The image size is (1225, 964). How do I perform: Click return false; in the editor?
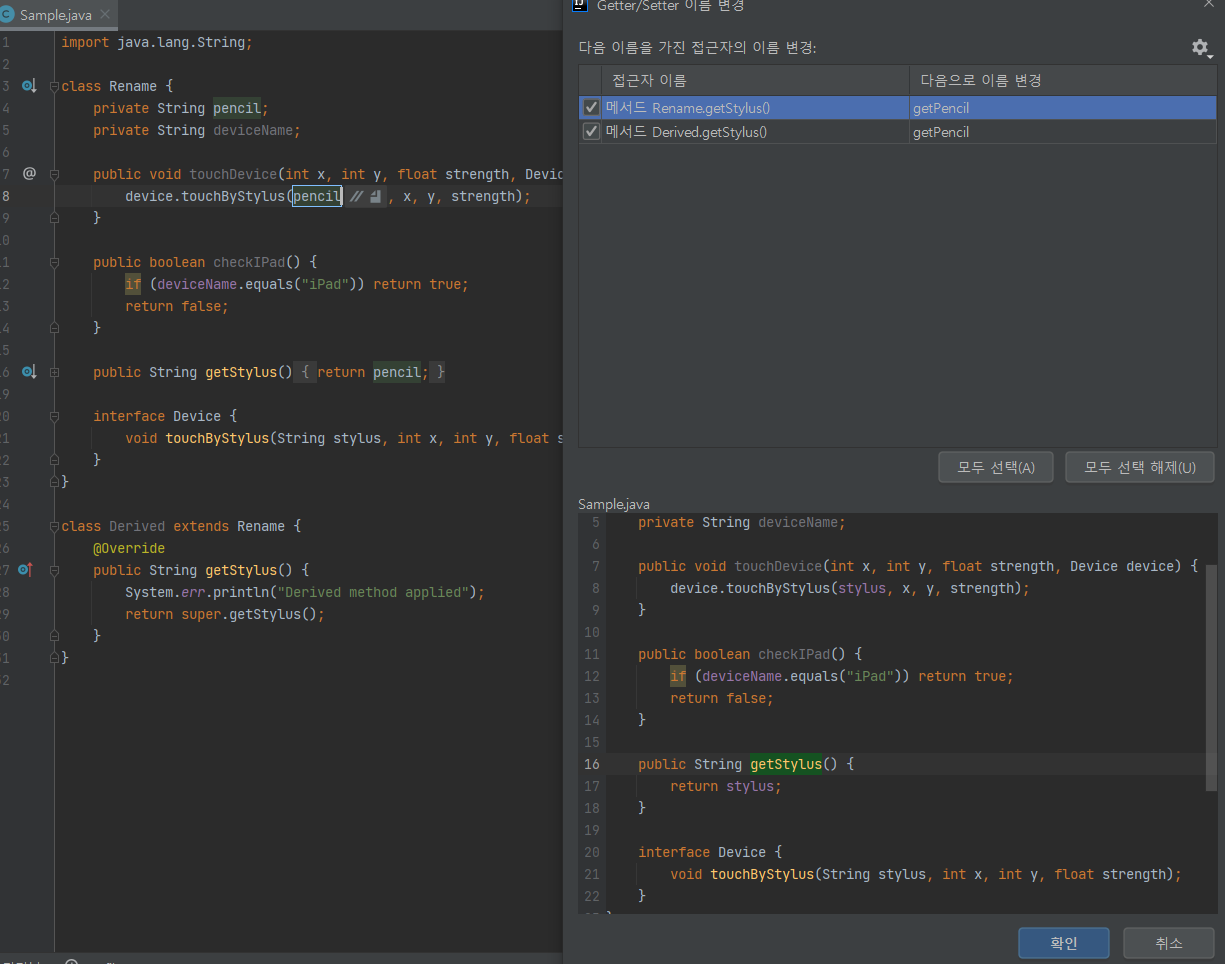coord(177,307)
